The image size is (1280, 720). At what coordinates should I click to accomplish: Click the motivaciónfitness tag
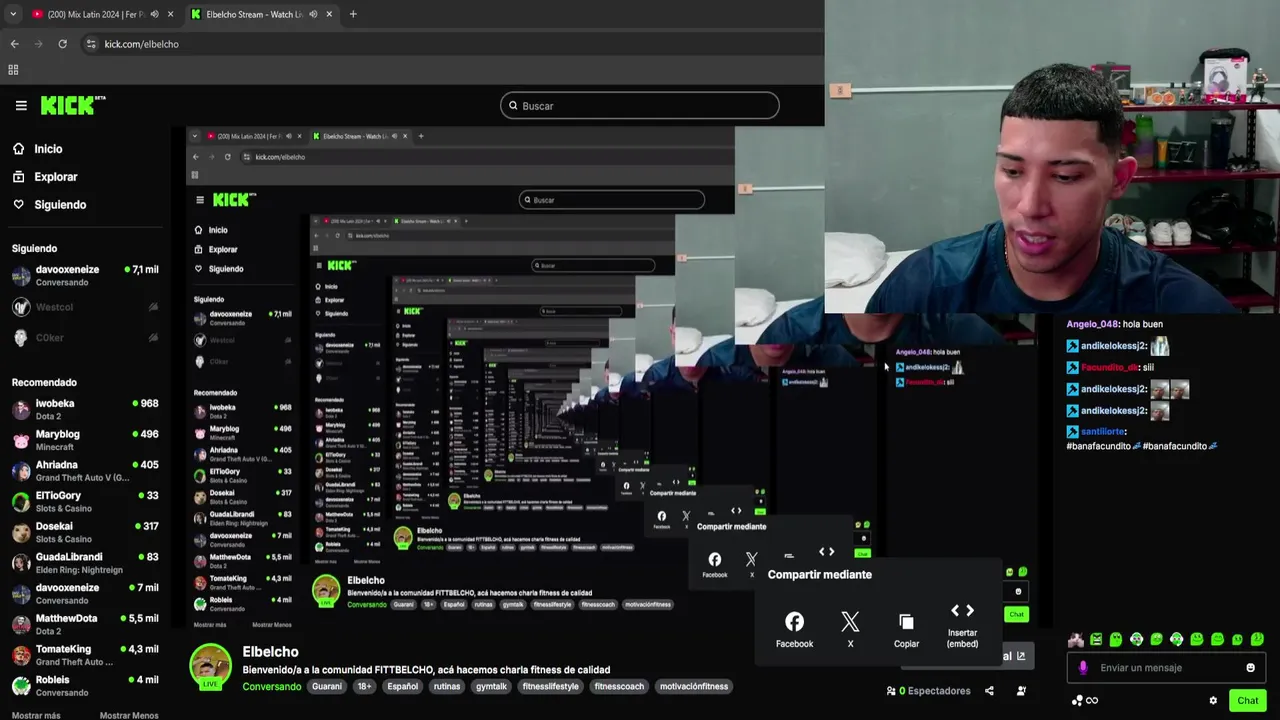click(694, 687)
